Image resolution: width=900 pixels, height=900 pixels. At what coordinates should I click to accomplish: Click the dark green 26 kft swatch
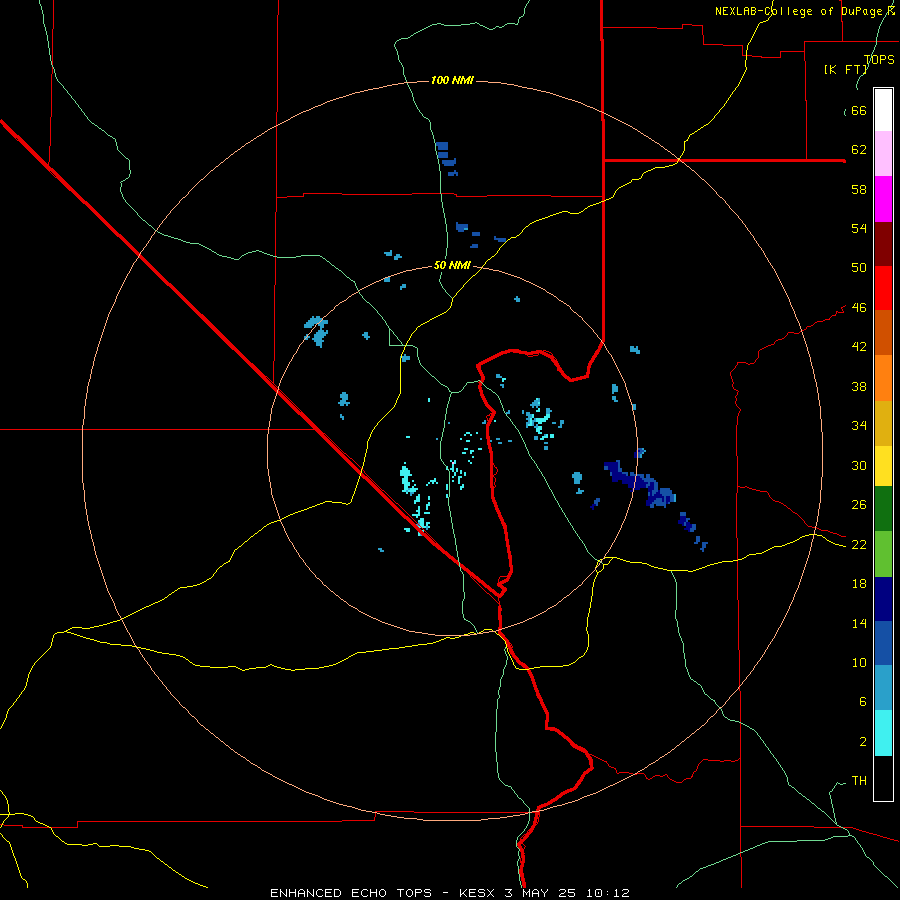point(883,509)
